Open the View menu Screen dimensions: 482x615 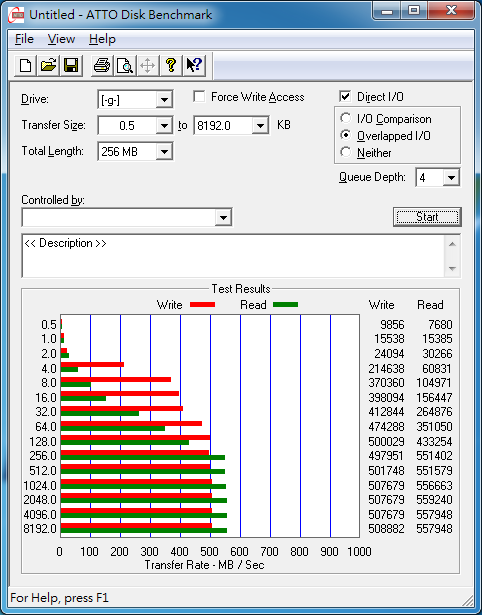tap(61, 39)
